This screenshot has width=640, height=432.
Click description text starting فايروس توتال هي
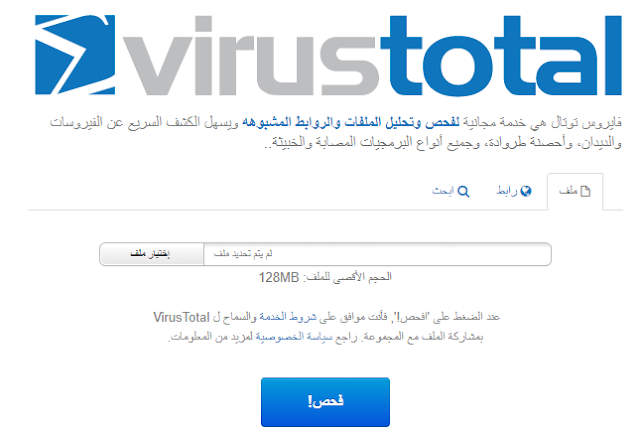336,122
